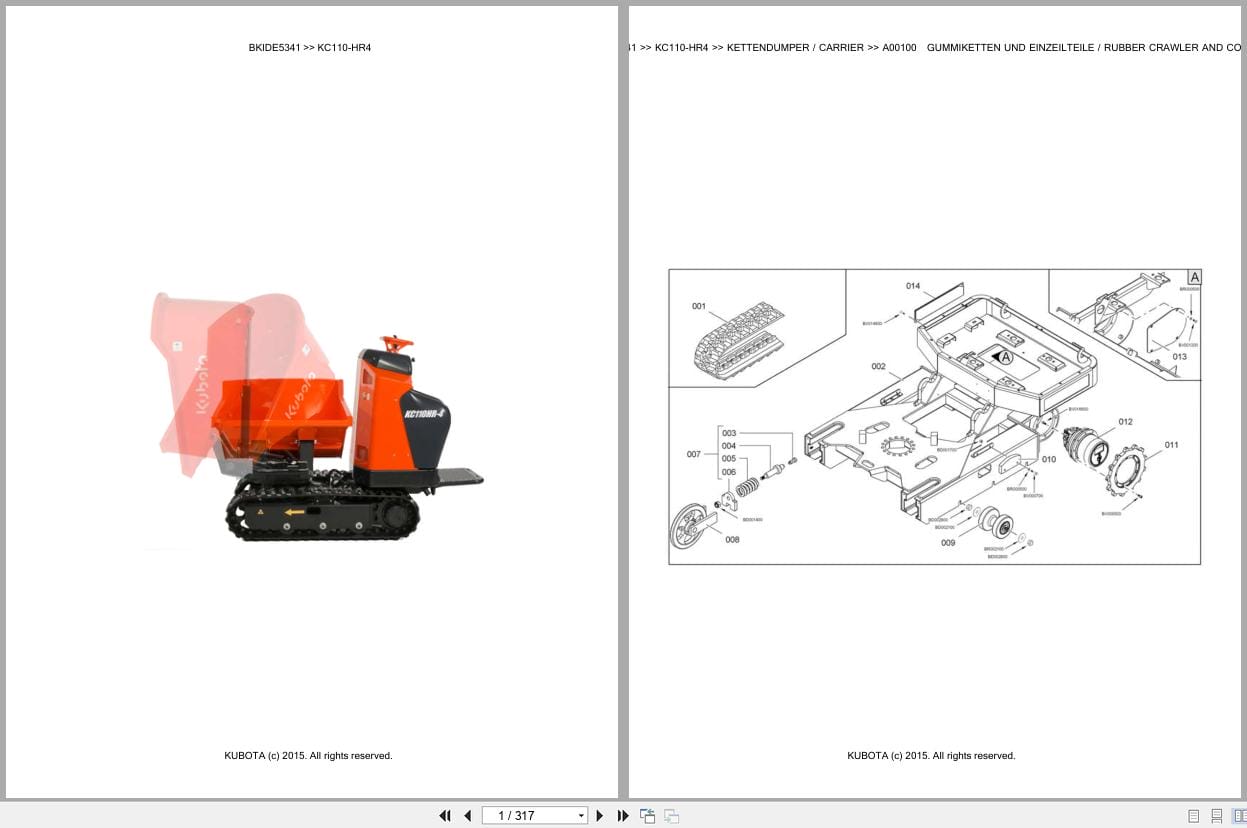This screenshot has height=828, width=1247.
Task: Jump to the first page of the manual
Action: click(x=446, y=816)
